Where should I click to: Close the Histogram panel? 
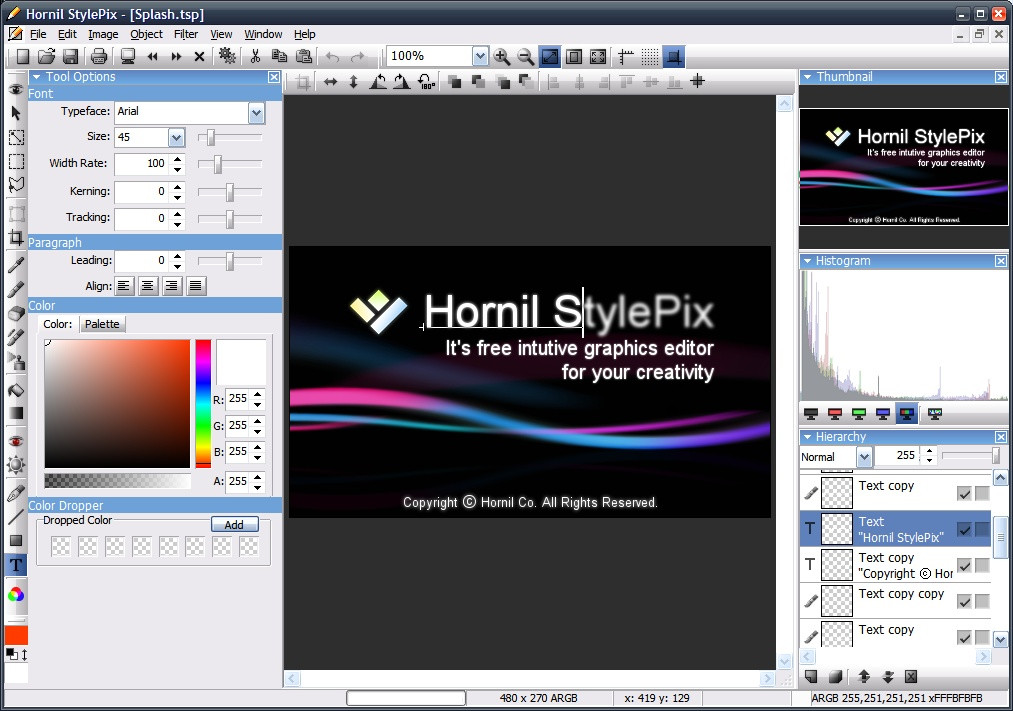pyautogui.click(x=1000, y=261)
